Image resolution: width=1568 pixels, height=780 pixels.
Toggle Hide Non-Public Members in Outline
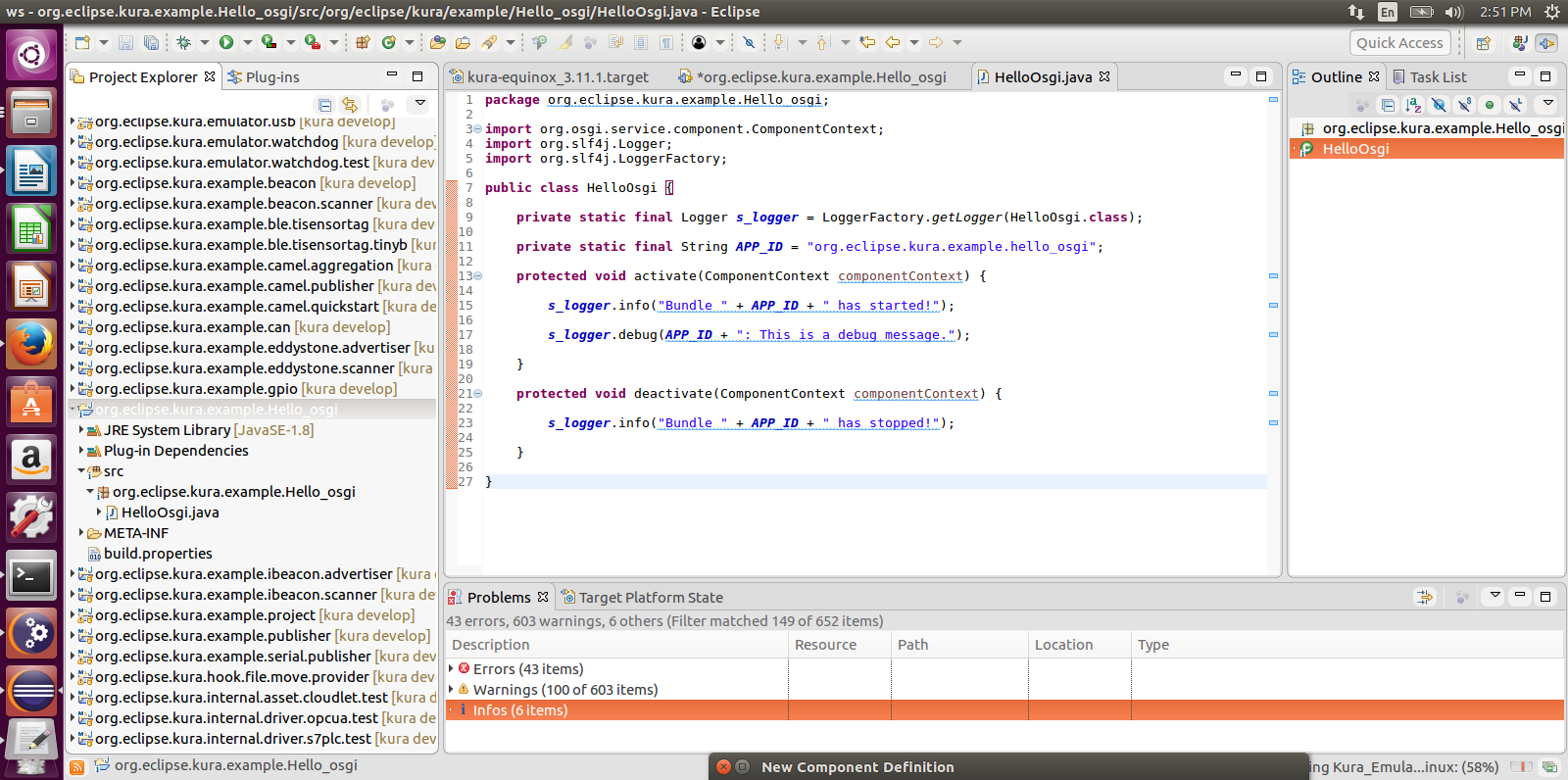coord(1490,104)
